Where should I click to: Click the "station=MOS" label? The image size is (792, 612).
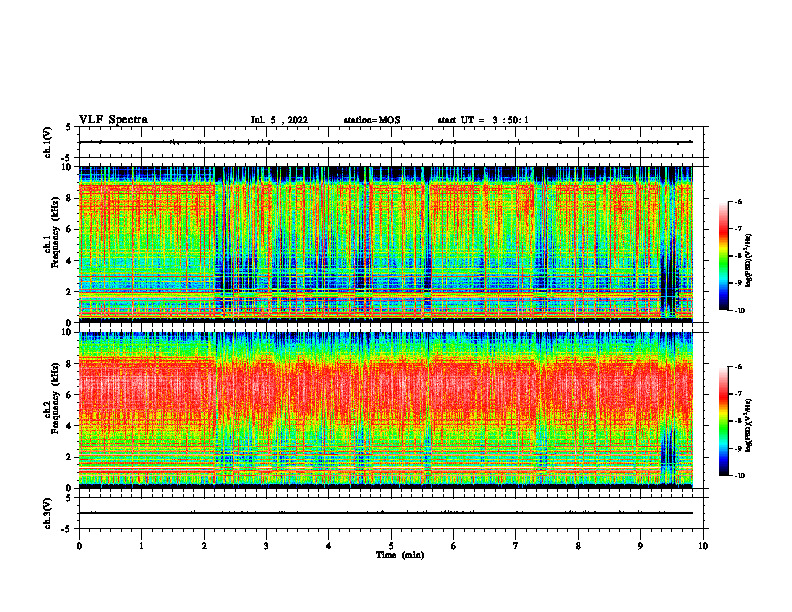(372, 120)
